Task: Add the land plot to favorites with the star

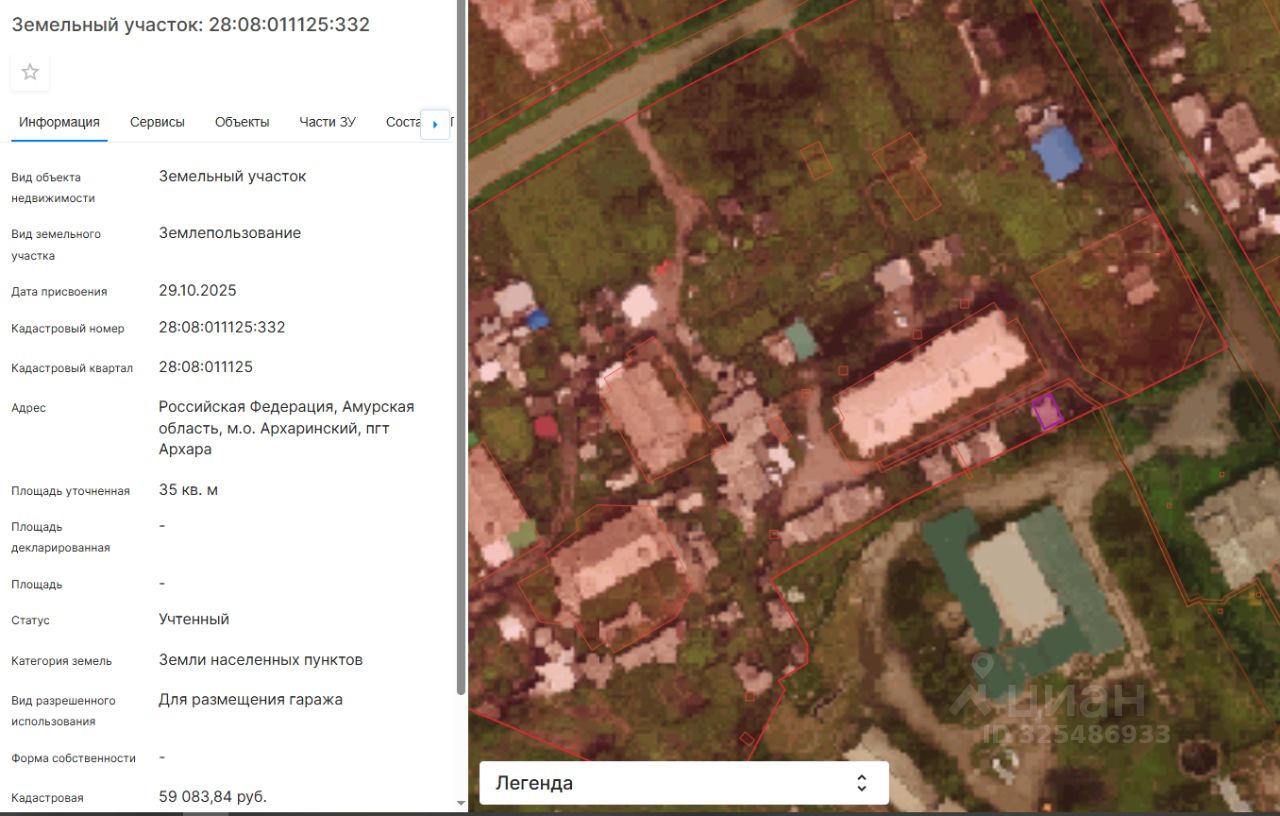Action: click(30, 72)
